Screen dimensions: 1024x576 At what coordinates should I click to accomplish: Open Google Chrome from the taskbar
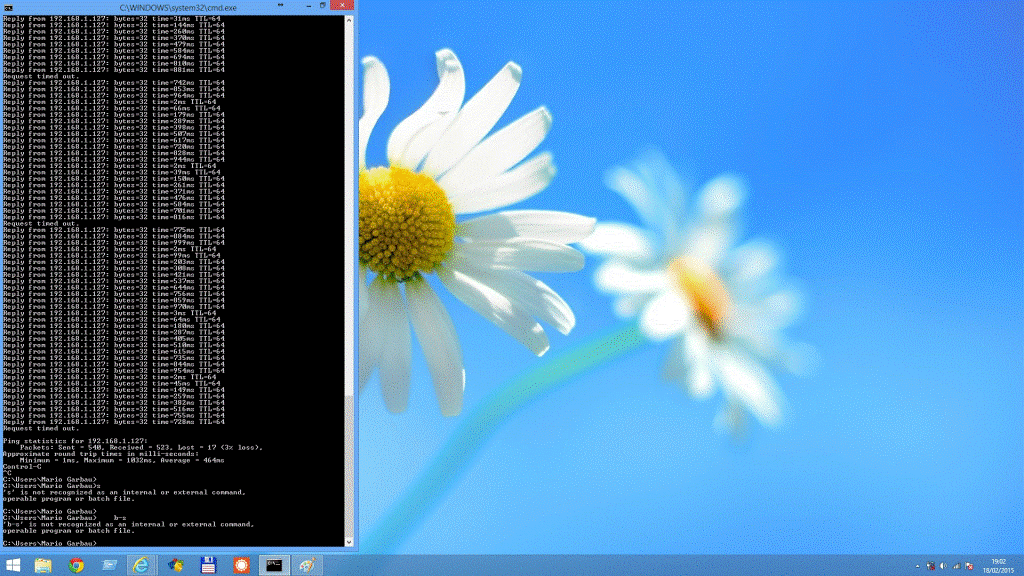[76, 565]
